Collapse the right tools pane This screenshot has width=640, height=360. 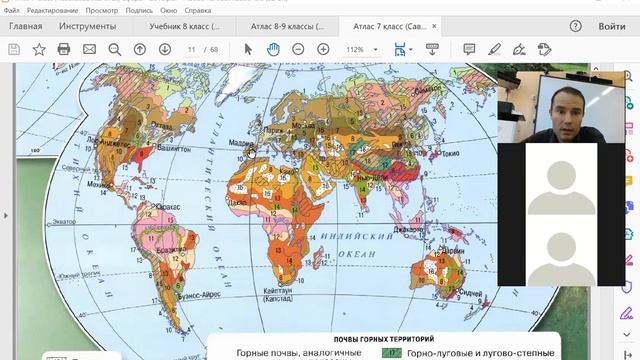coord(627,356)
